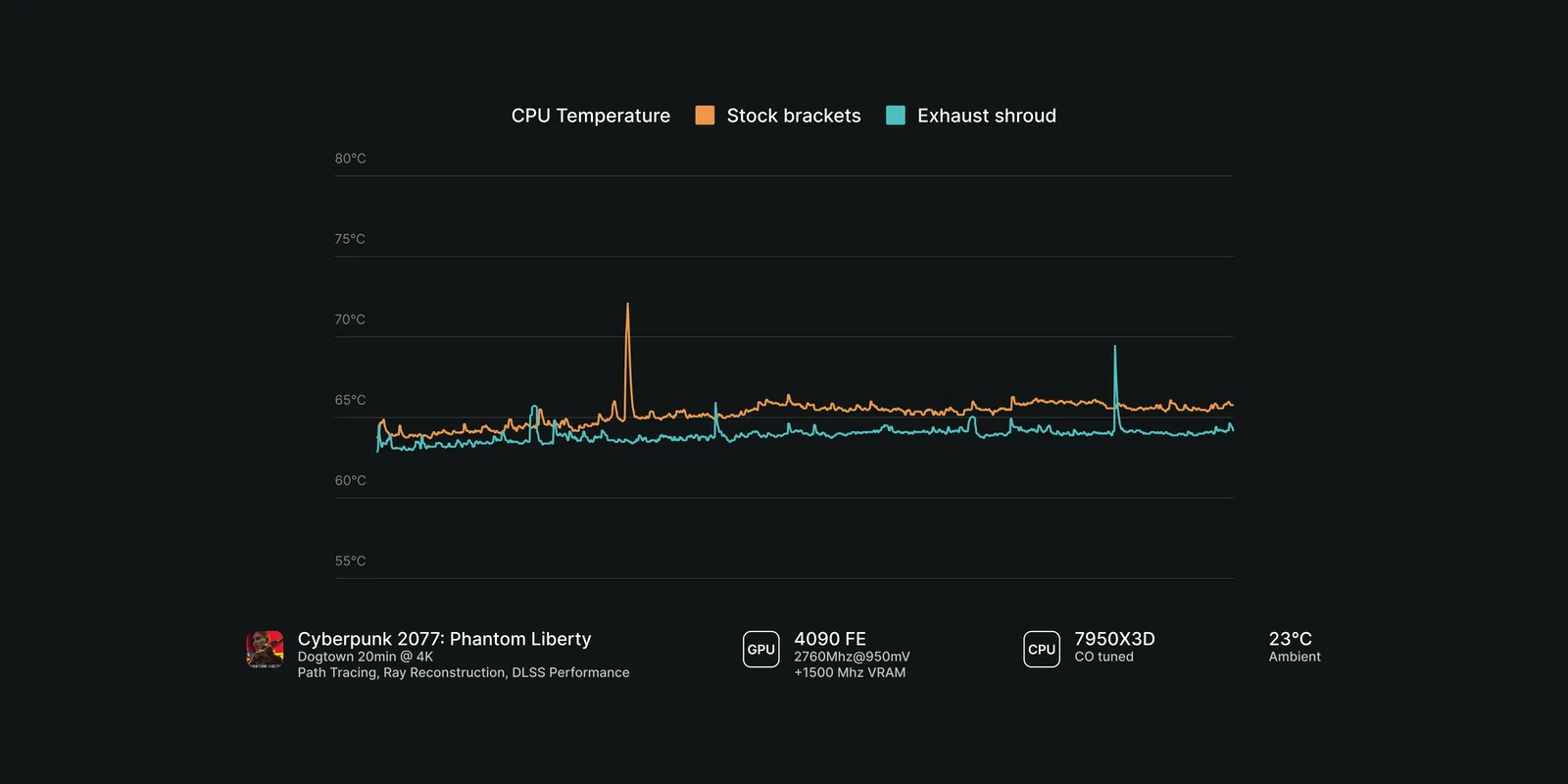Viewport: 1568px width, 784px height.
Task: Click the 4090 FE heading
Action: [x=830, y=639]
